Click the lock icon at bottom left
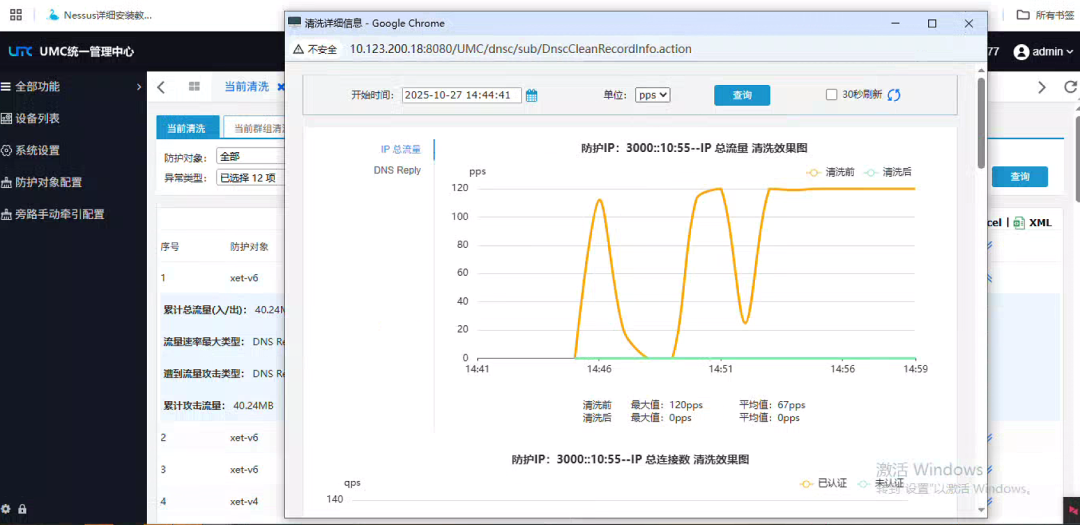1080x525 pixels. [x=22, y=509]
